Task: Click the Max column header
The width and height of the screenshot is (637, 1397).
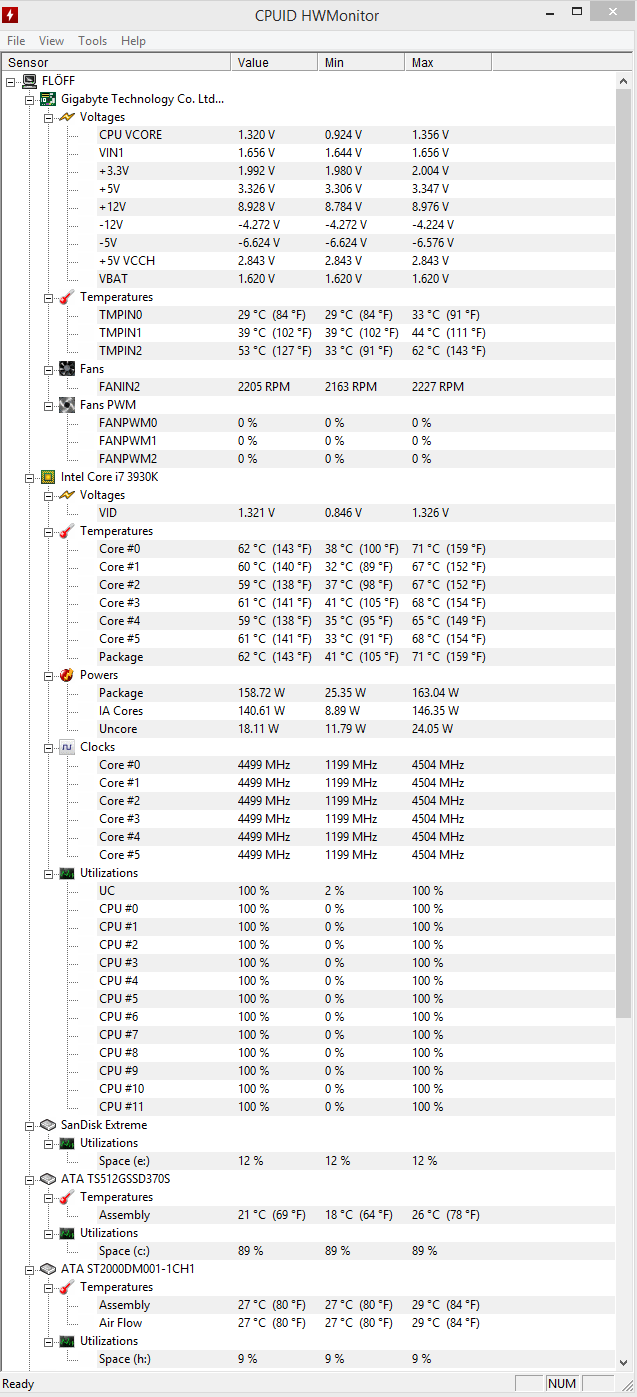Action: (448, 62)
